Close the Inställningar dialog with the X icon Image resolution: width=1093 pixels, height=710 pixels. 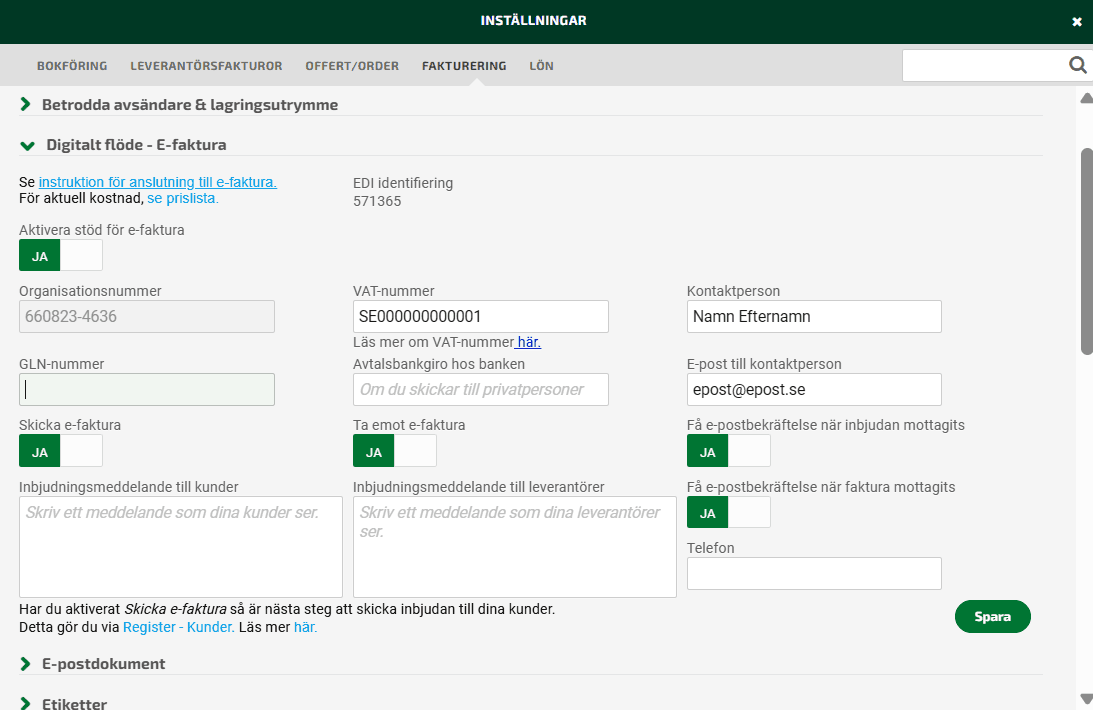coord(1077,20)
